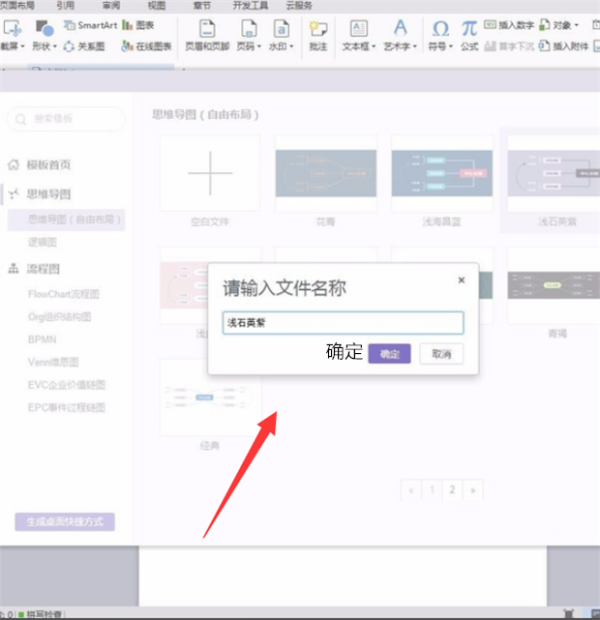The width and height of the screenshot is (600, 620).
Task: Click the screenshot 截屏 icon
Action: tap(12, 29)
